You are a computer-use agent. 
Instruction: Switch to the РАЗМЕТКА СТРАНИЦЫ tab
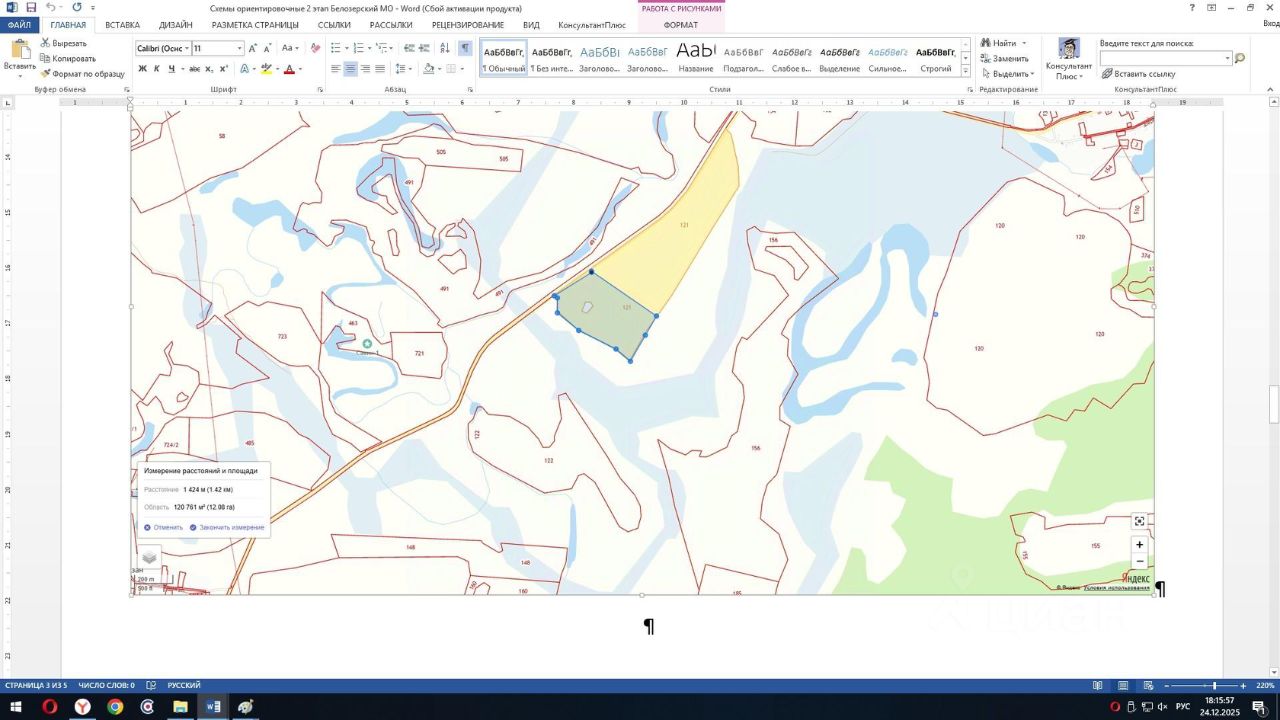click(x=254, y=24)
